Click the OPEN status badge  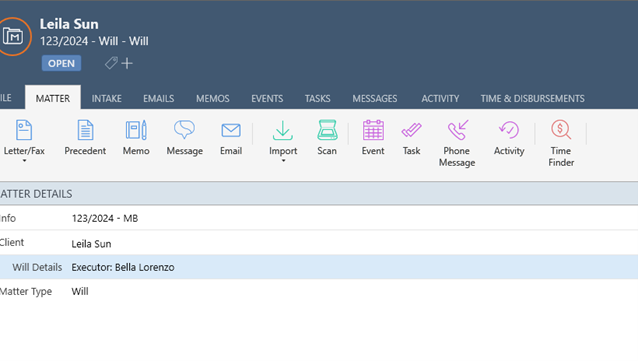pos(61,63)
